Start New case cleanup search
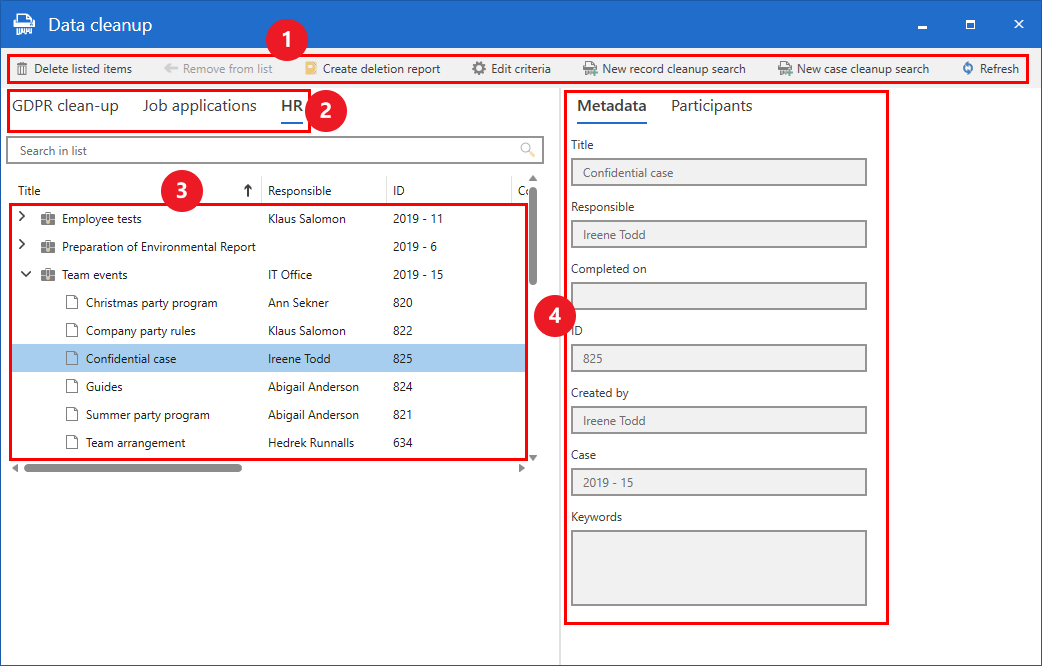Screen dimensions: 1042x666 (853, 69)
